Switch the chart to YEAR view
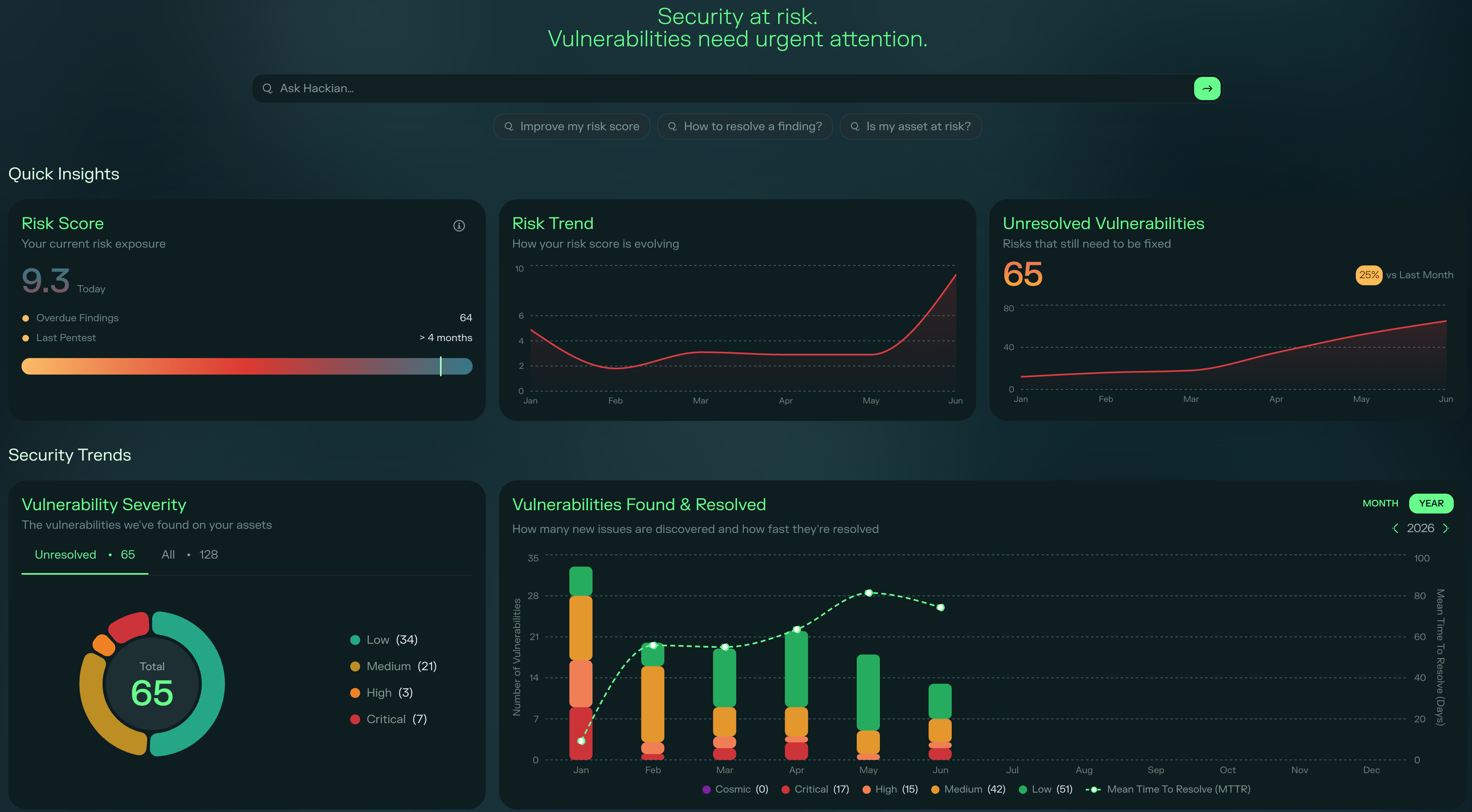1472x812 pixels. point(1431,504)
